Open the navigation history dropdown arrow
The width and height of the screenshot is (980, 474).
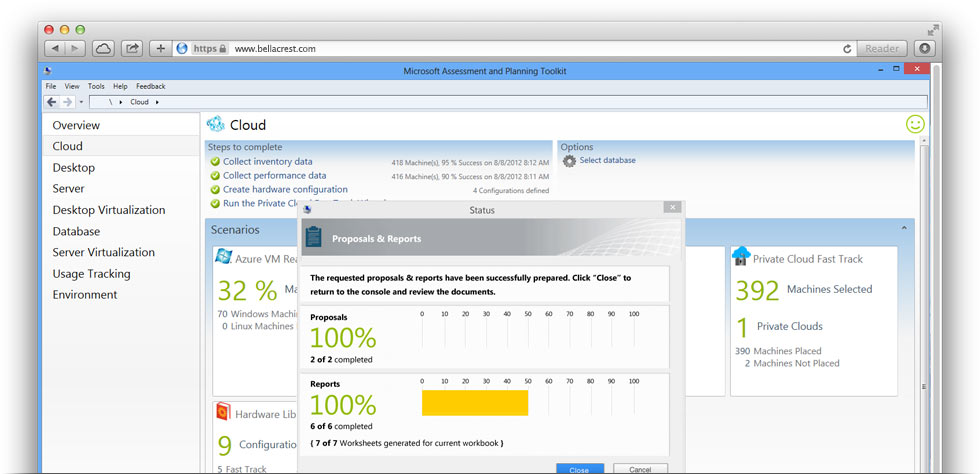tap(81, 102)
